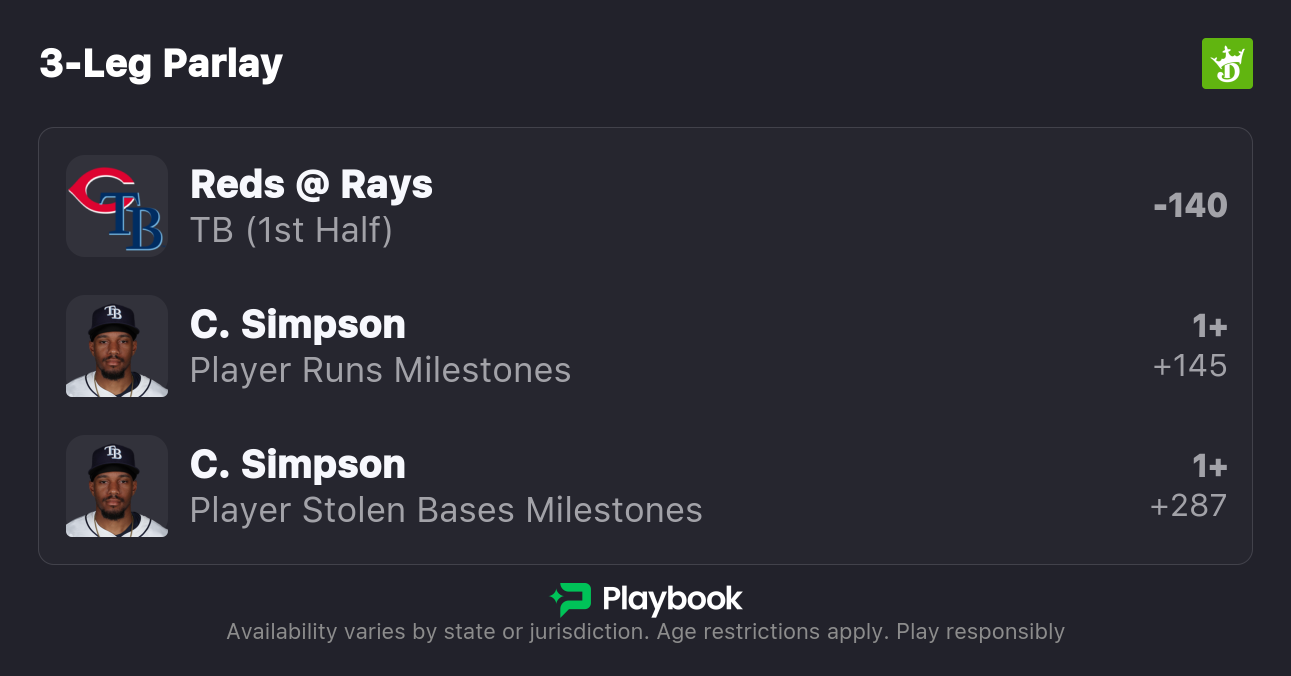Click C. Simpson name above Player Runs Milestones
The image size is (1291, 676).
(x=297, y=325)
